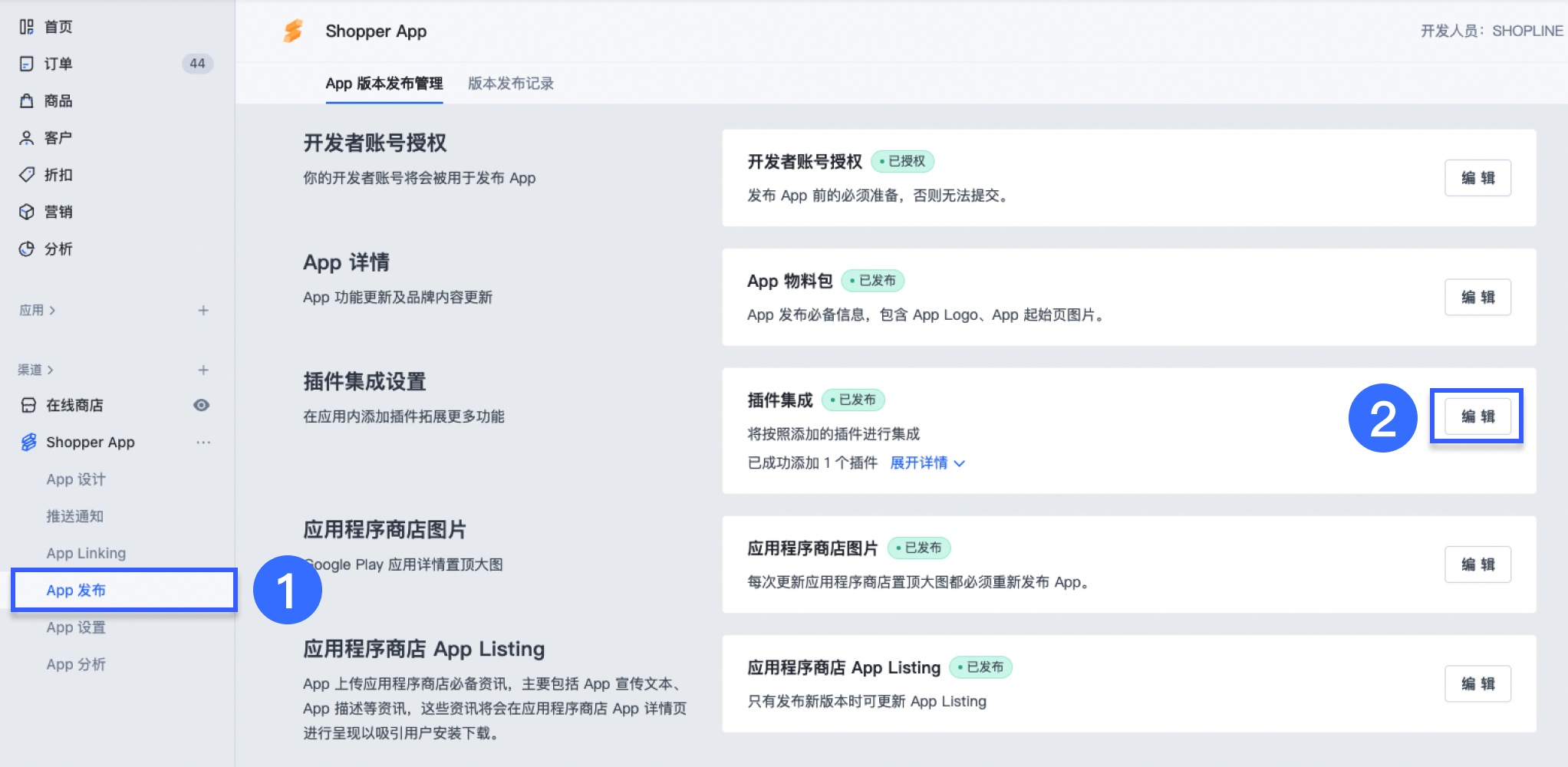Click the orders count badge 44

[197, 64]
